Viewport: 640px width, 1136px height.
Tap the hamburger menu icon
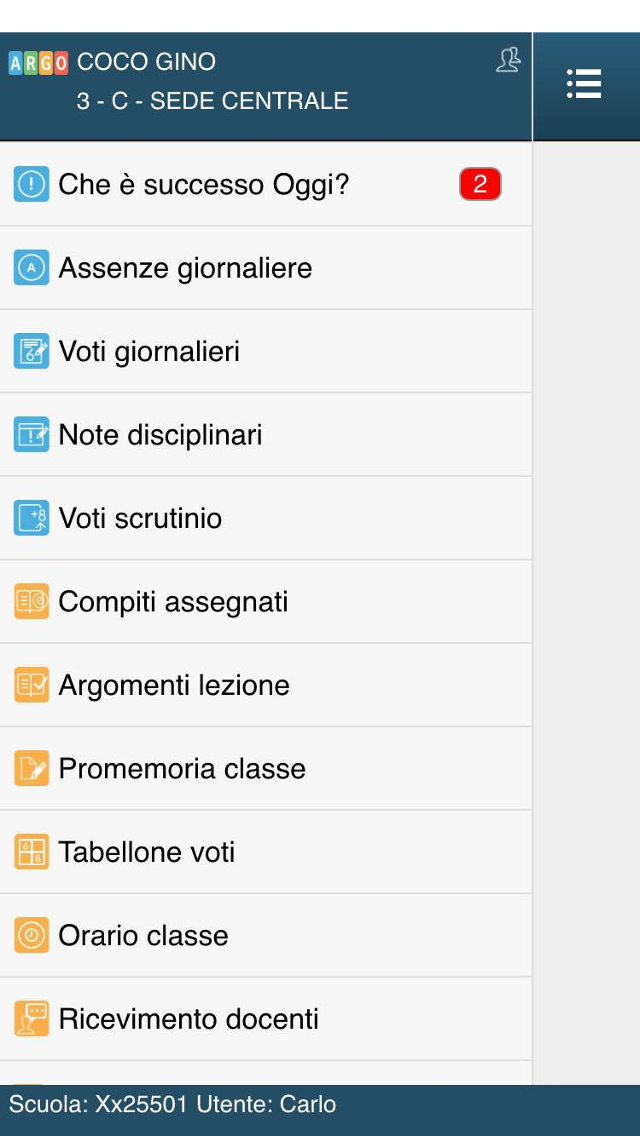pyautogui.click(x=584, y=84)
